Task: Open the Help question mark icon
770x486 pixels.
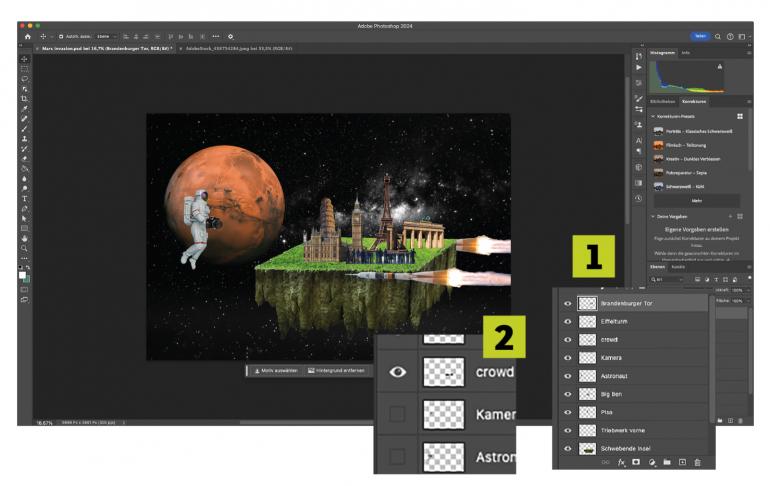Action: tap(730, 36)
